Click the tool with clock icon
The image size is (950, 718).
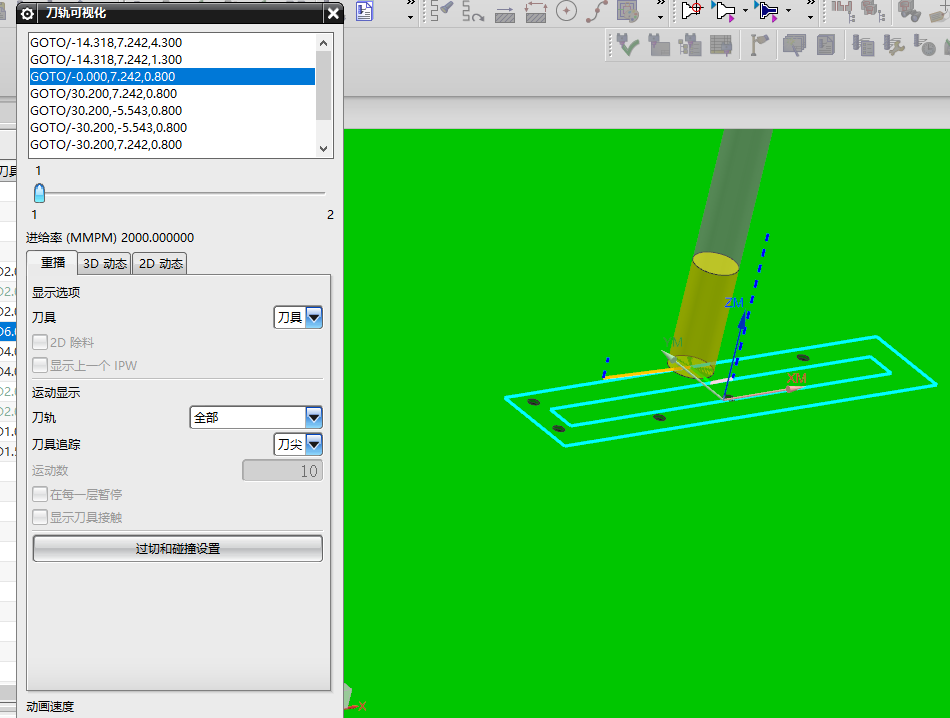(x=925, y=45)
